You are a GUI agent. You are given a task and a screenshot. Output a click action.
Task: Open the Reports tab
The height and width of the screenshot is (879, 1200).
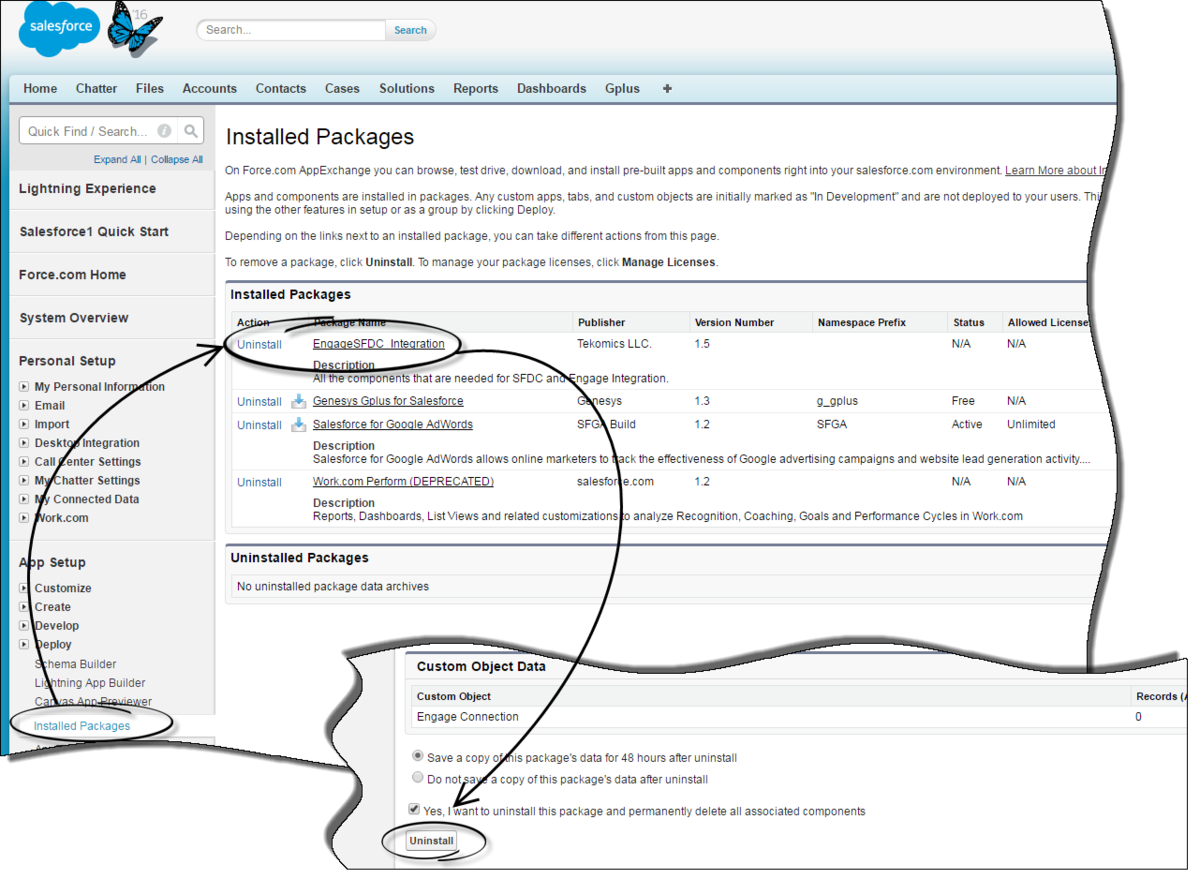pyautogui.click(x=475, y=88)
